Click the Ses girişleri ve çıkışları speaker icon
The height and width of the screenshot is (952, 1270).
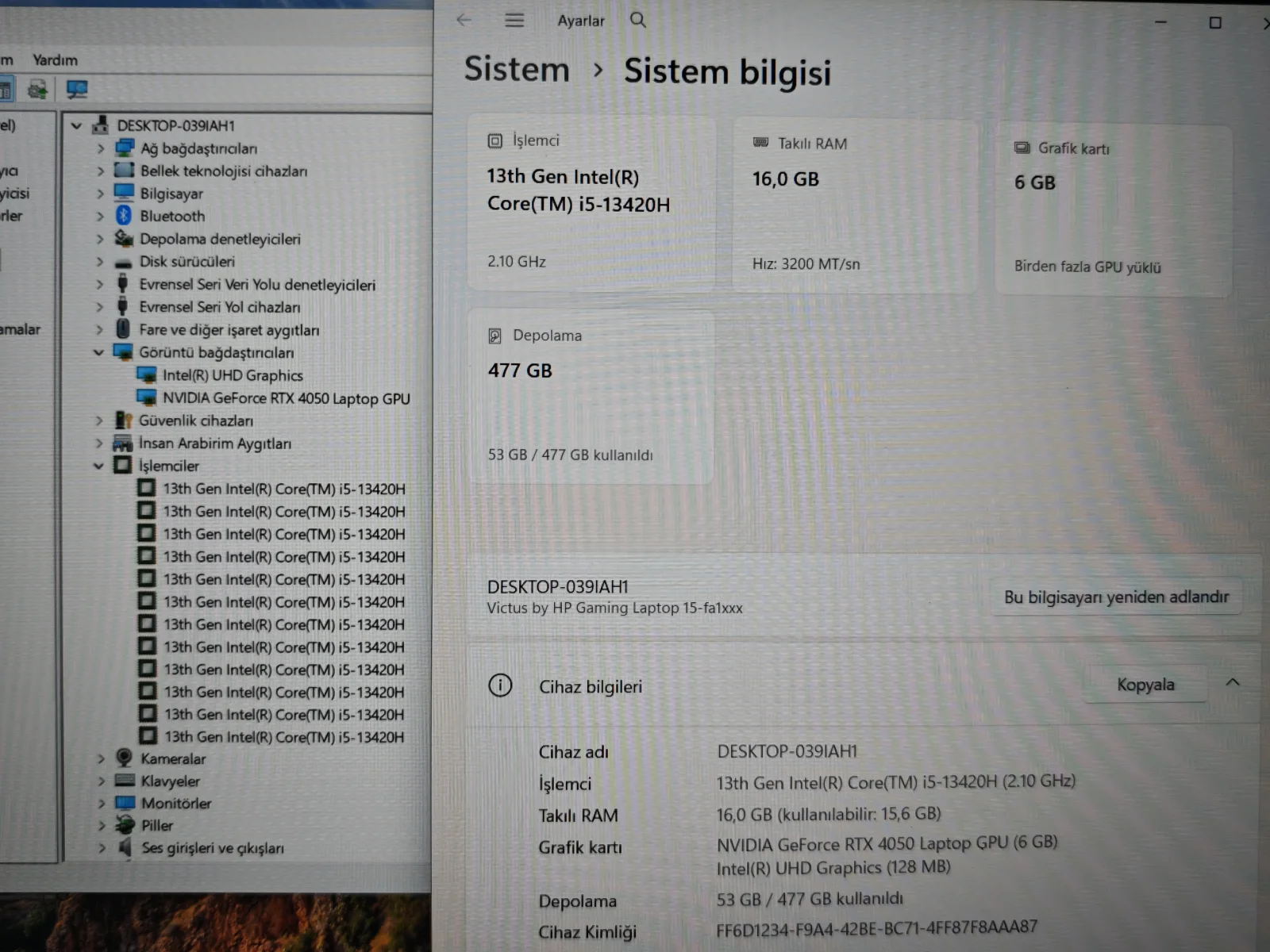click(x=125, y=847)
